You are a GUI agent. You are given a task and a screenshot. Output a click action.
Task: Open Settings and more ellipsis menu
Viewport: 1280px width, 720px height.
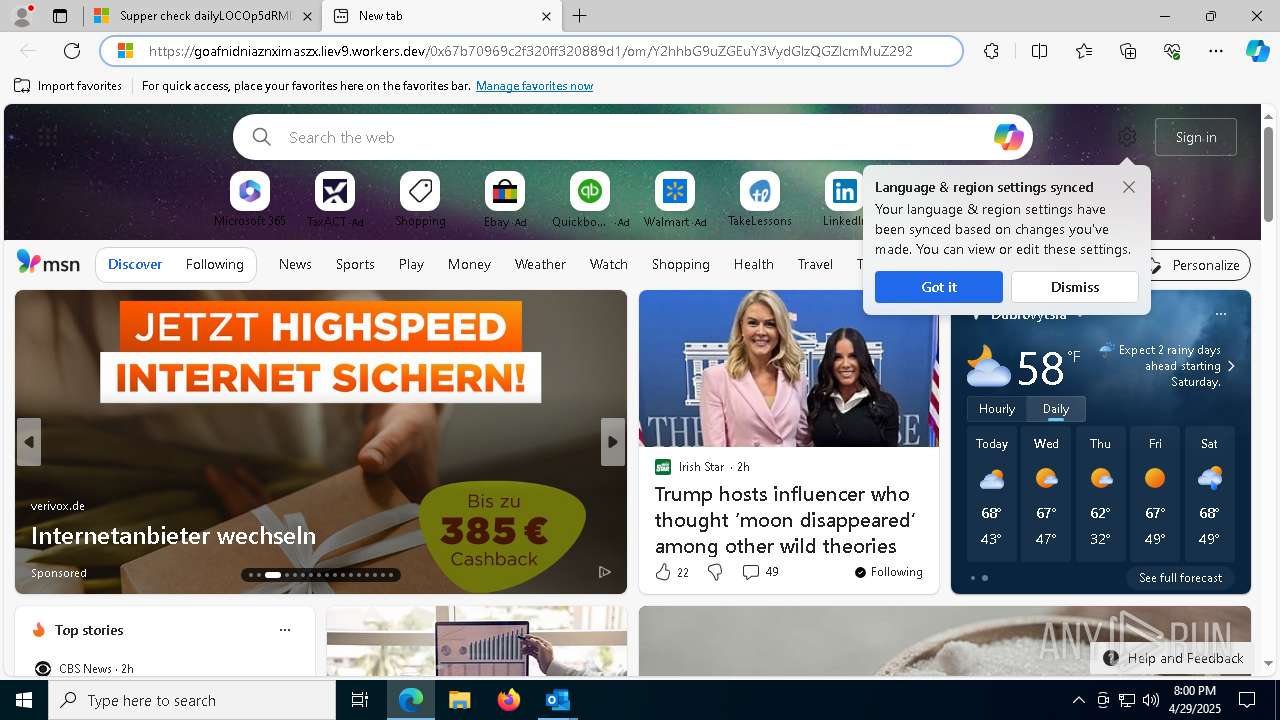tap(1216, 51)
